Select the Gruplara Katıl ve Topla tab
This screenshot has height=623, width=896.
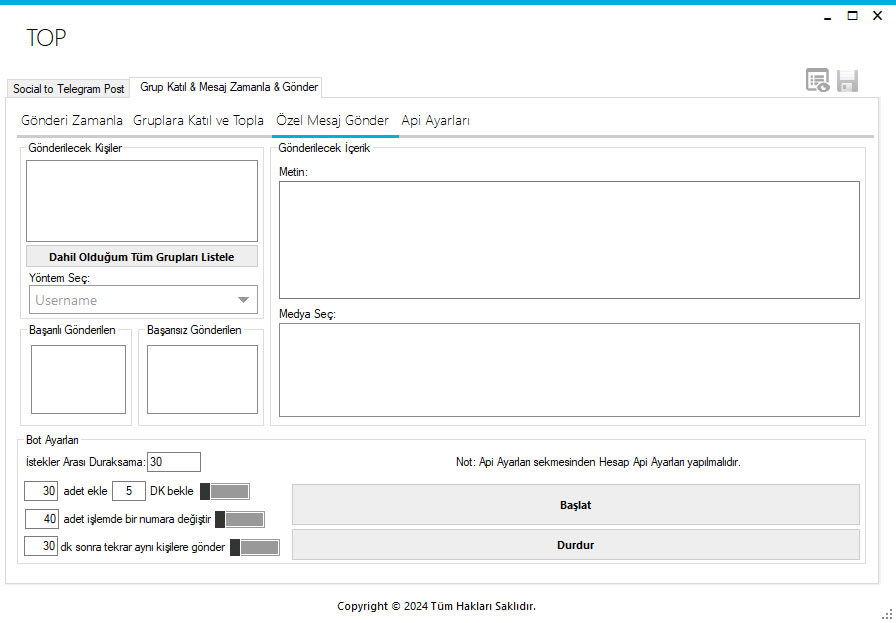click(x=198, y=121)
